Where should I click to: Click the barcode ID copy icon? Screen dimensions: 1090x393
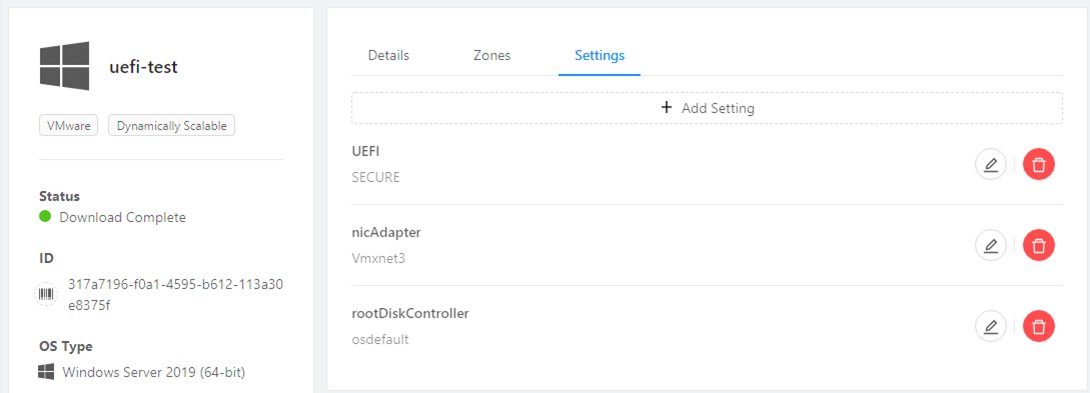point(47,295)
